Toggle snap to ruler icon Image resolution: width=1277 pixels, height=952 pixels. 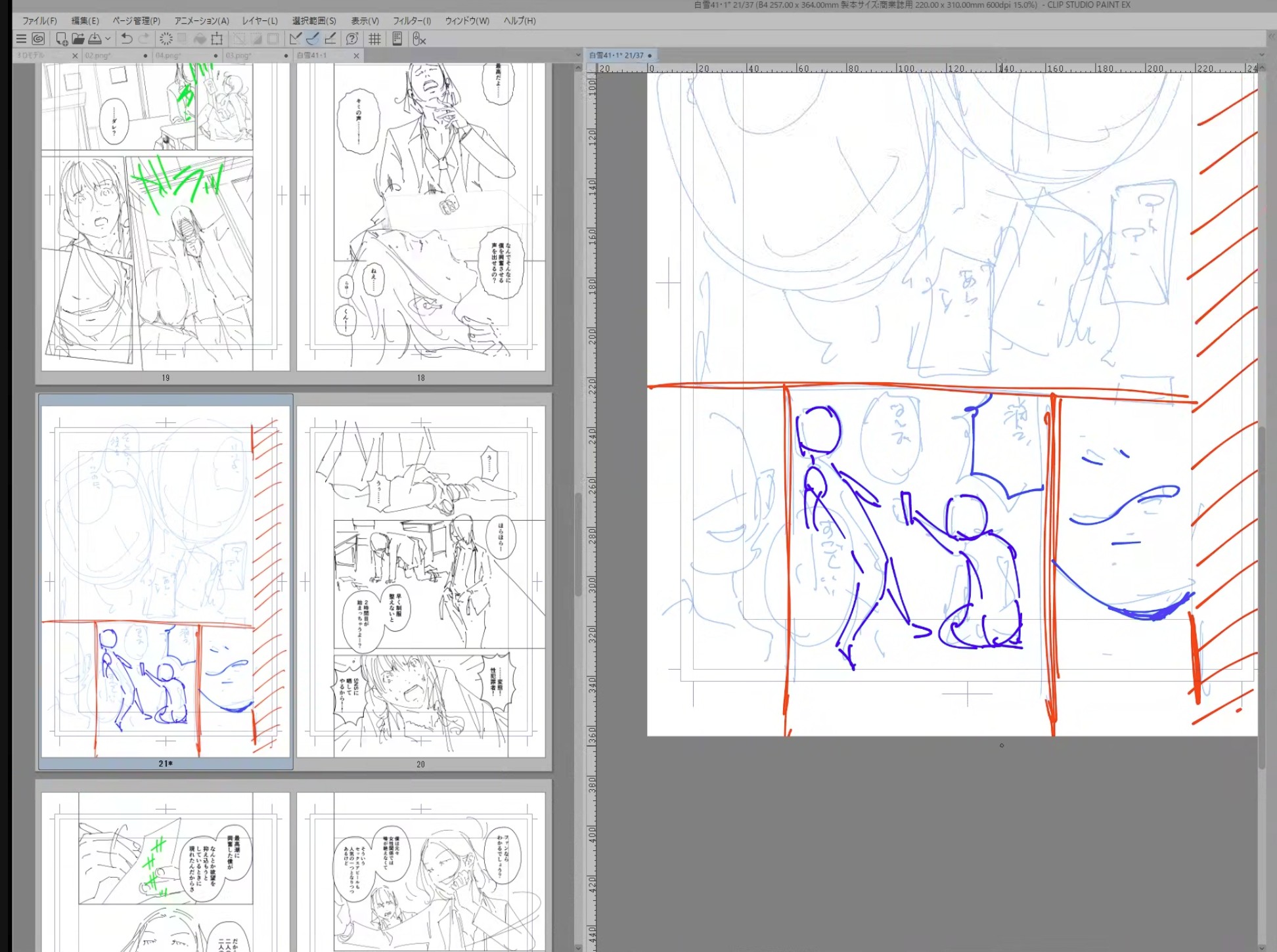click(x=296, y=39)
